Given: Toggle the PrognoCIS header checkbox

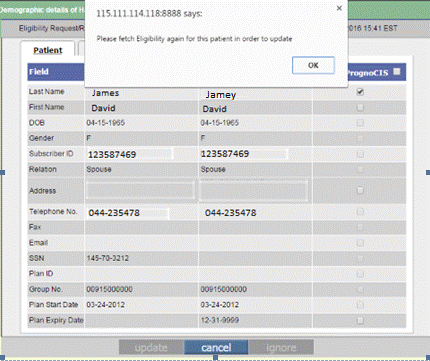Looking at the screenshot, I should click(x=396, y=71).
